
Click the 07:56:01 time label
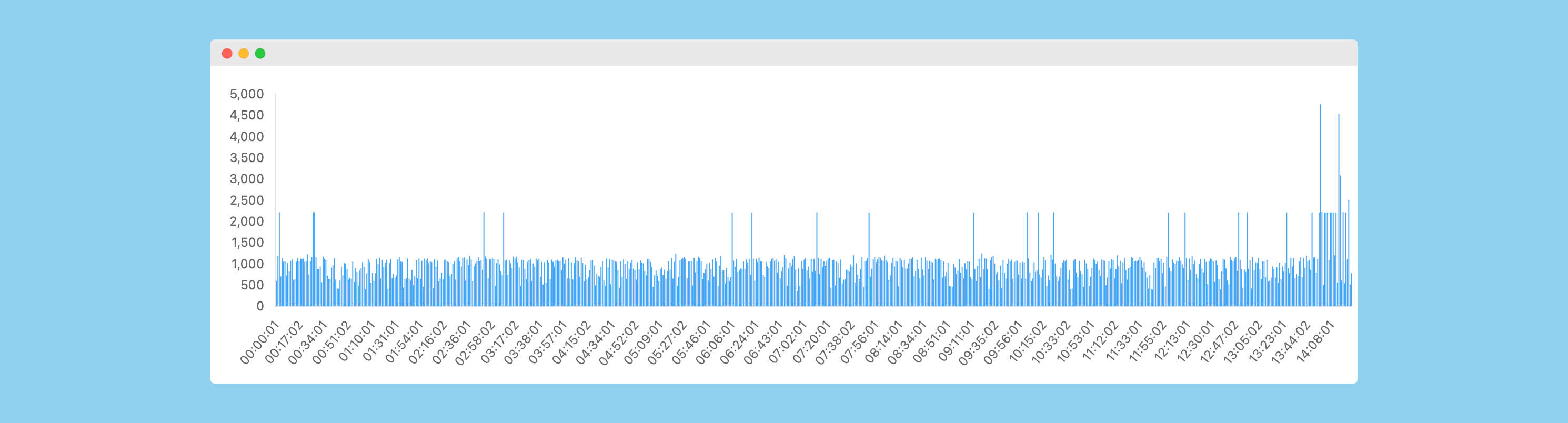[859, 343]
